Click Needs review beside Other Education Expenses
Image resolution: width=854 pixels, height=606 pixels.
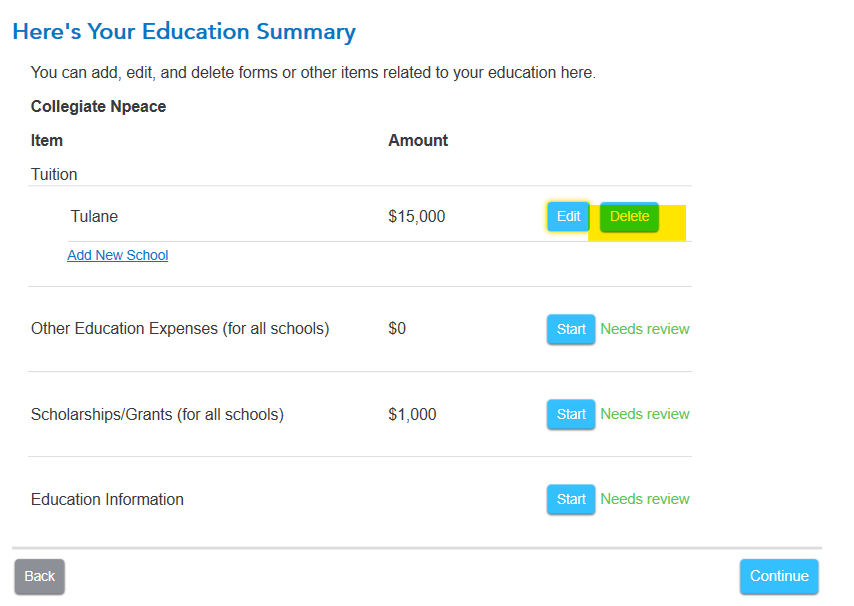click(645, 329)
